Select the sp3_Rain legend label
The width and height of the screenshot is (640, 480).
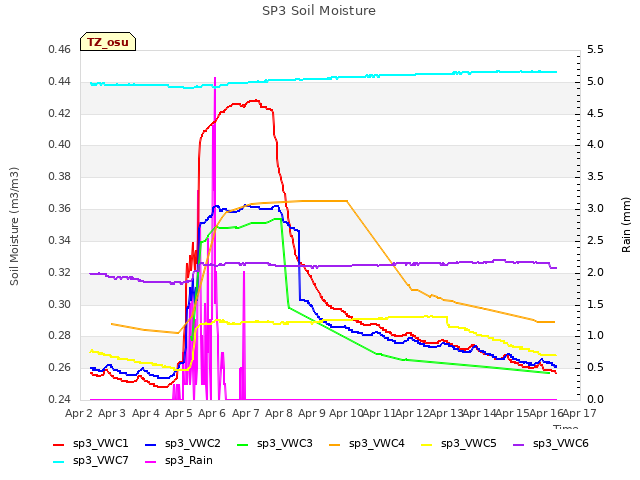coord(189,461)
